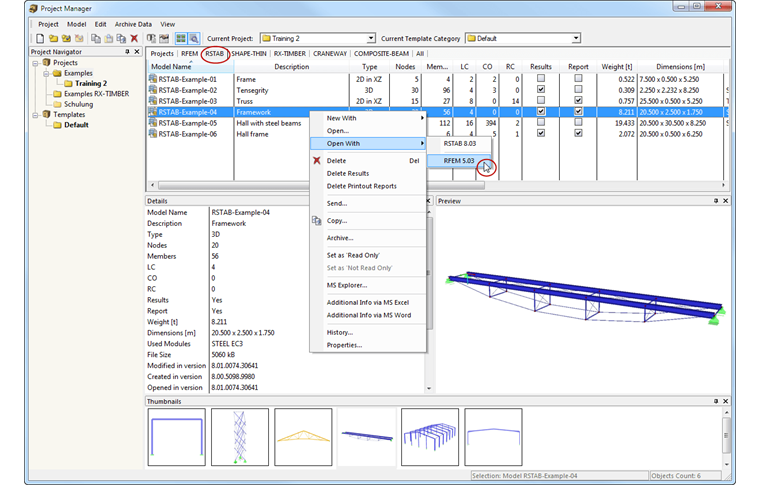The image size is (760, 485).
Task: Click the picture toolbar icon before thumbnails toggle
Action: [x=164, y=38]
